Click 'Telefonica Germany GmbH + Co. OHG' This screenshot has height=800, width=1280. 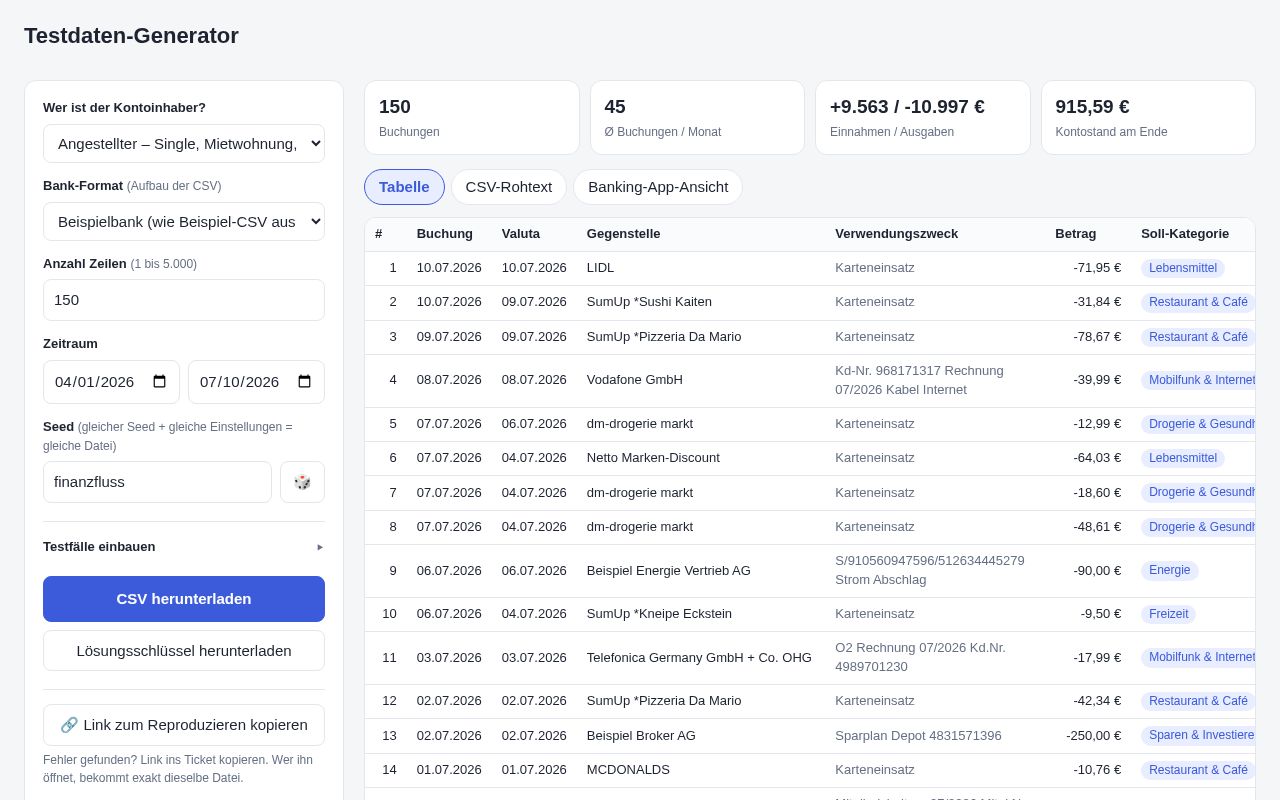pyautogui.click(x=700, y=658)
